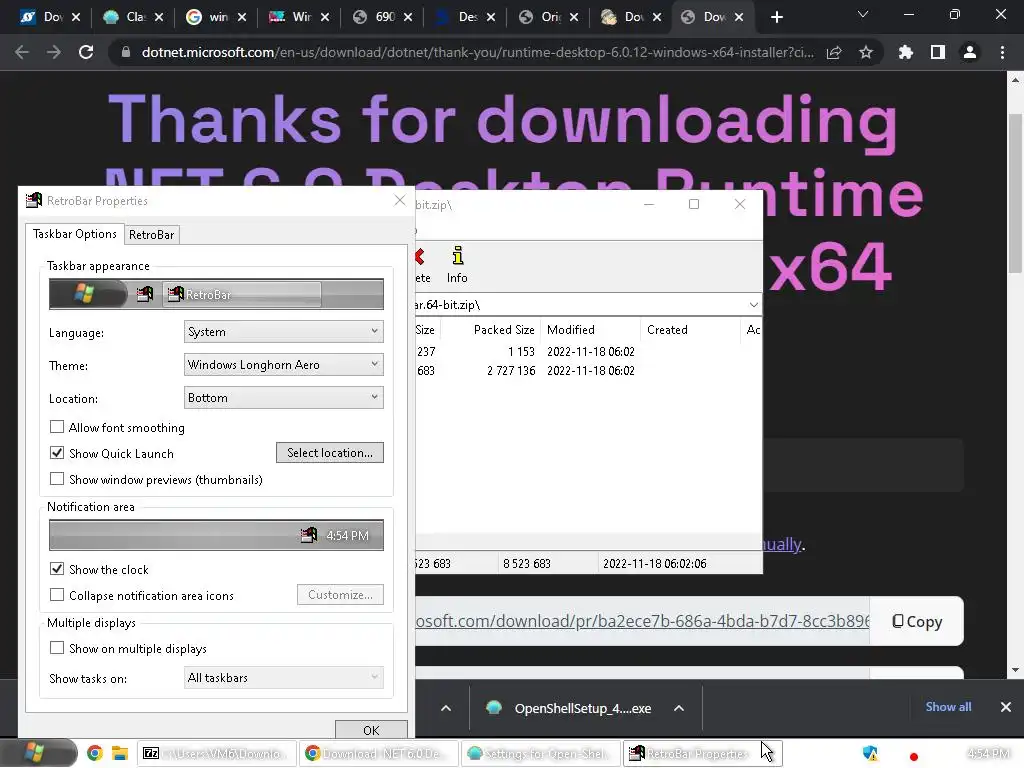Click the Chrome forward arrow
Image resolution: width=1024 pixels, height=768 pixels.
pyautogui.click(x=54, y=52)
